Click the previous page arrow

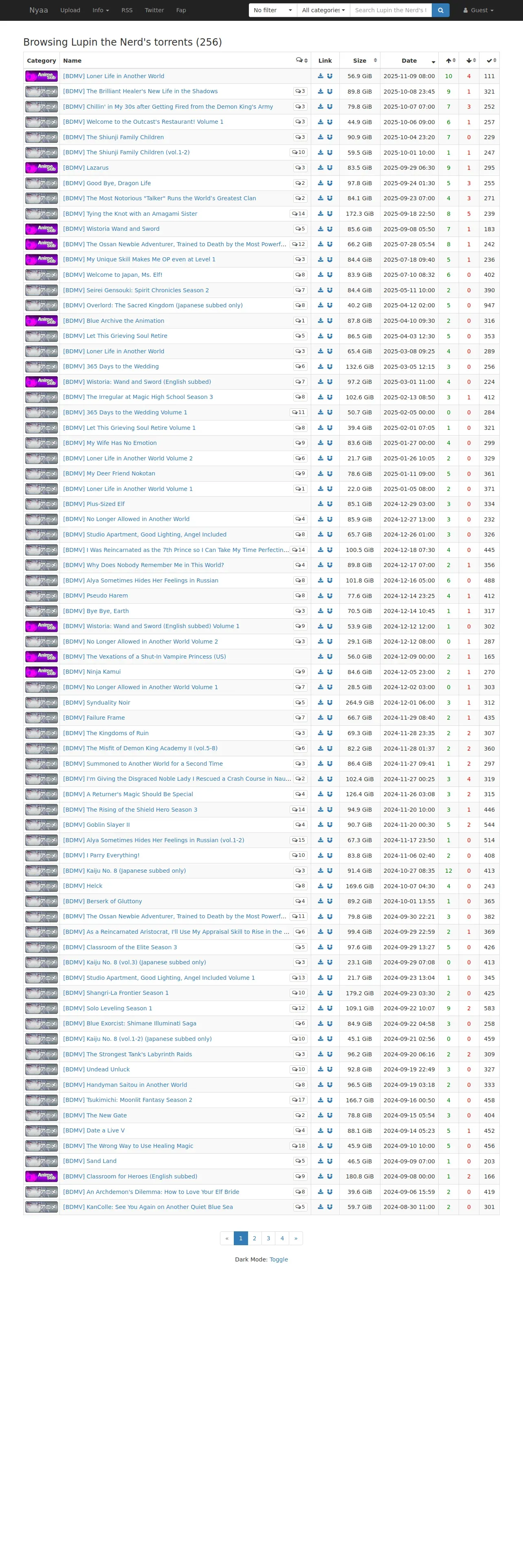click(x=227, y=1238)
